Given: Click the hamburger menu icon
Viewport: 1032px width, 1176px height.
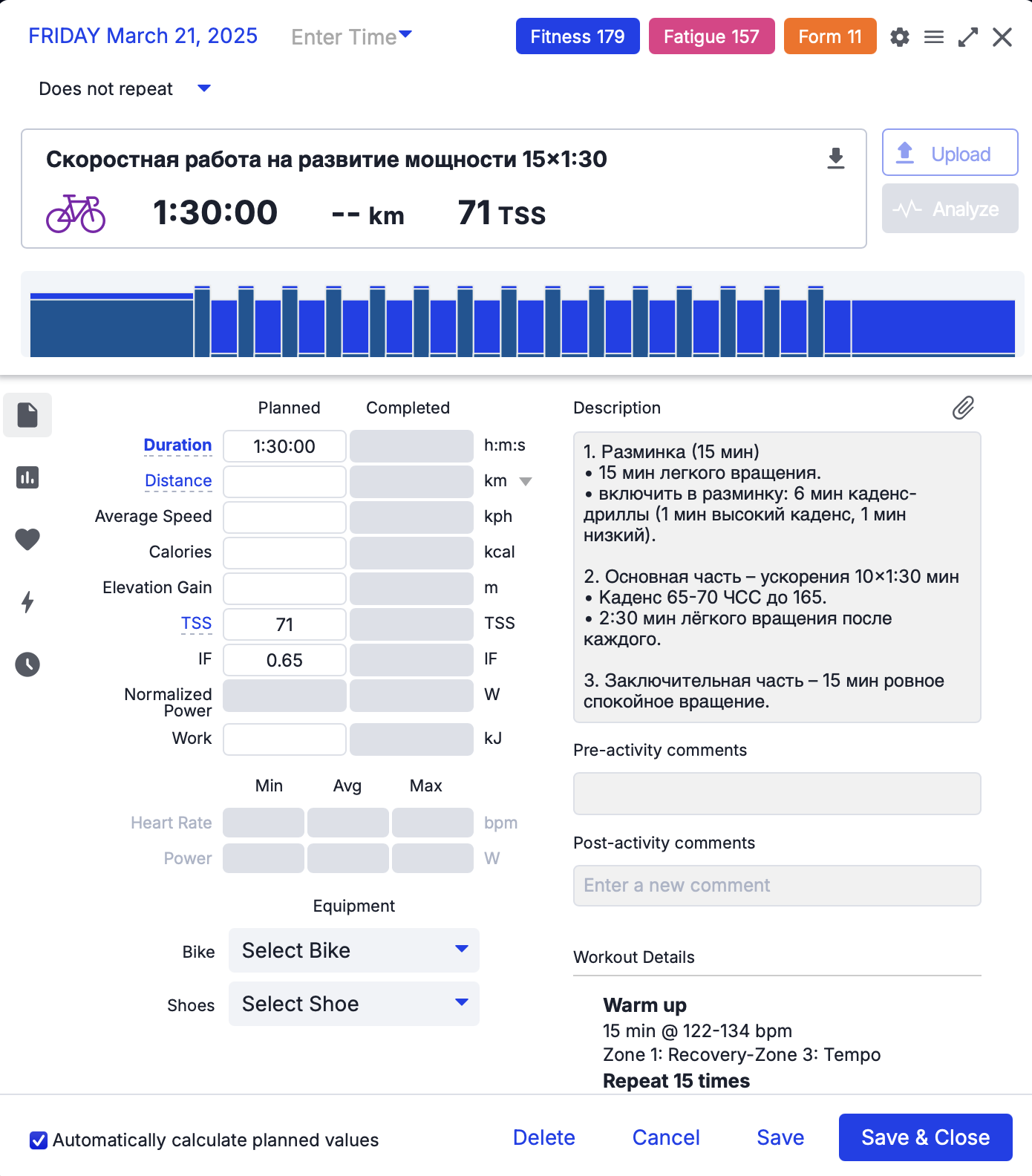Looking at the screenshot, I should [x=933, y=37].
